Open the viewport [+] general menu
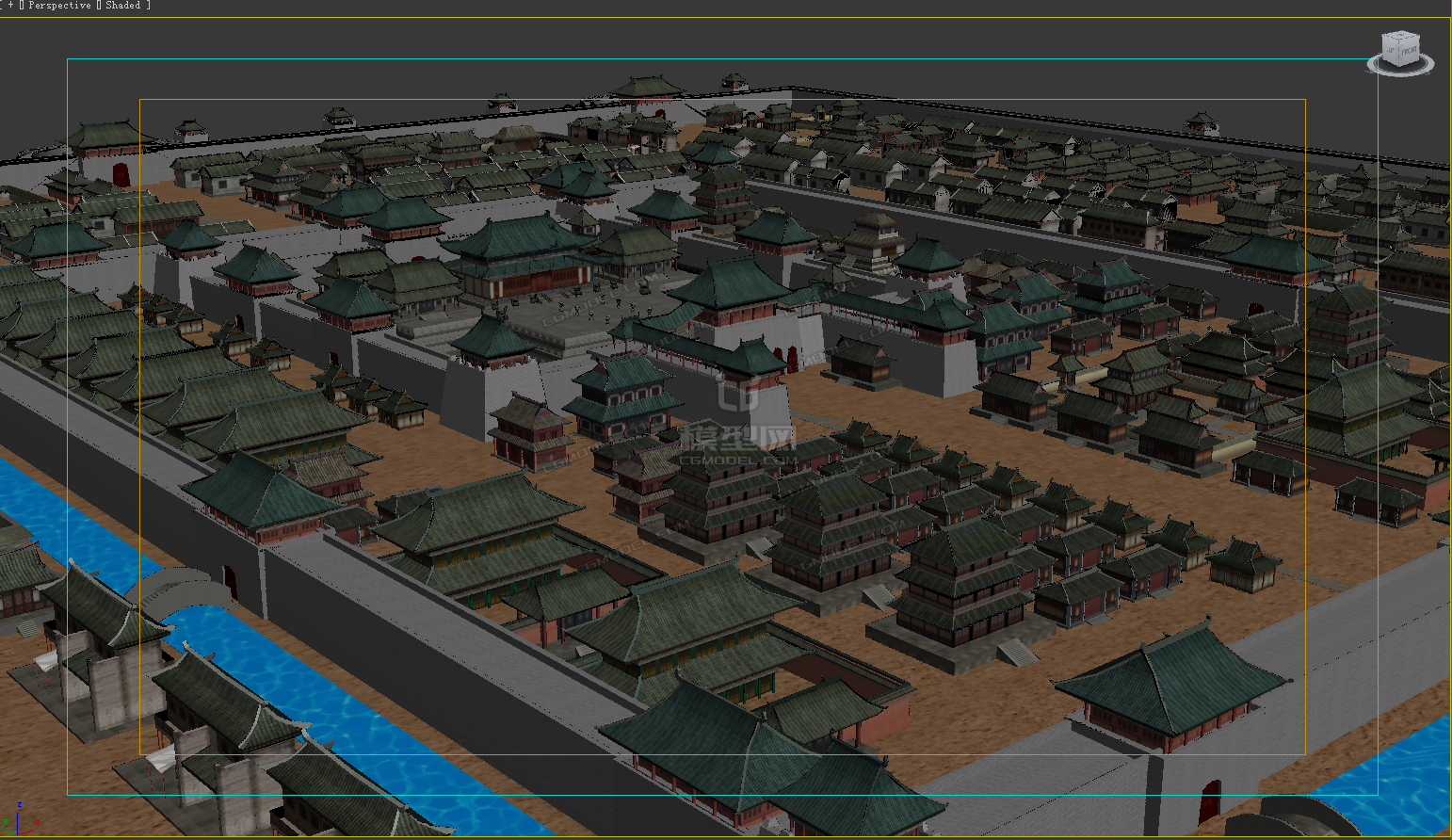Screen dimensions: 1452x840 click(x=10, y=6)
